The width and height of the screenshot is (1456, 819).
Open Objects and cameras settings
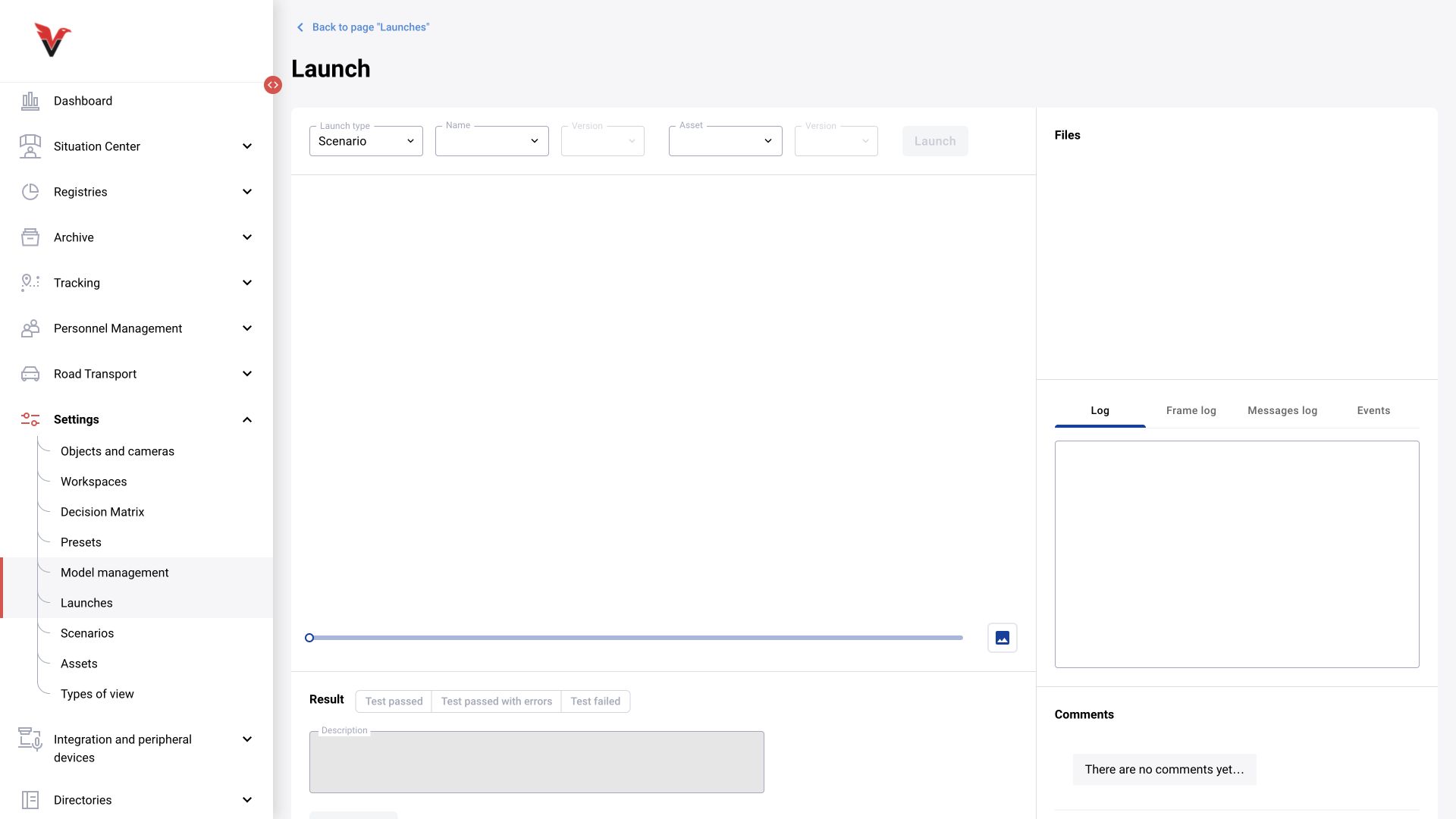pos(118,451)
